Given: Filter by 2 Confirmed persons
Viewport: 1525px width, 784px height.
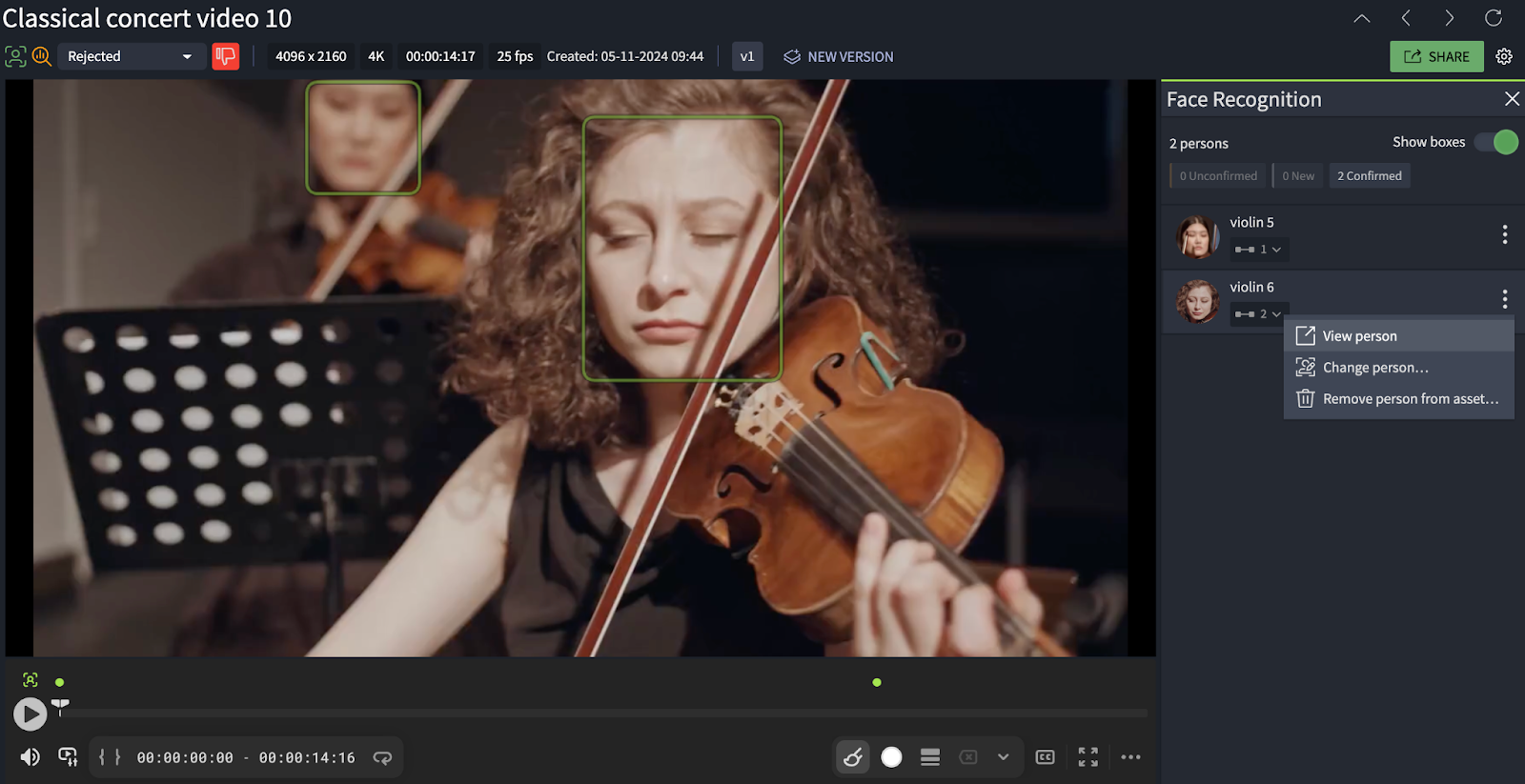Looking at the screenshot, I should pos(1369,176).
